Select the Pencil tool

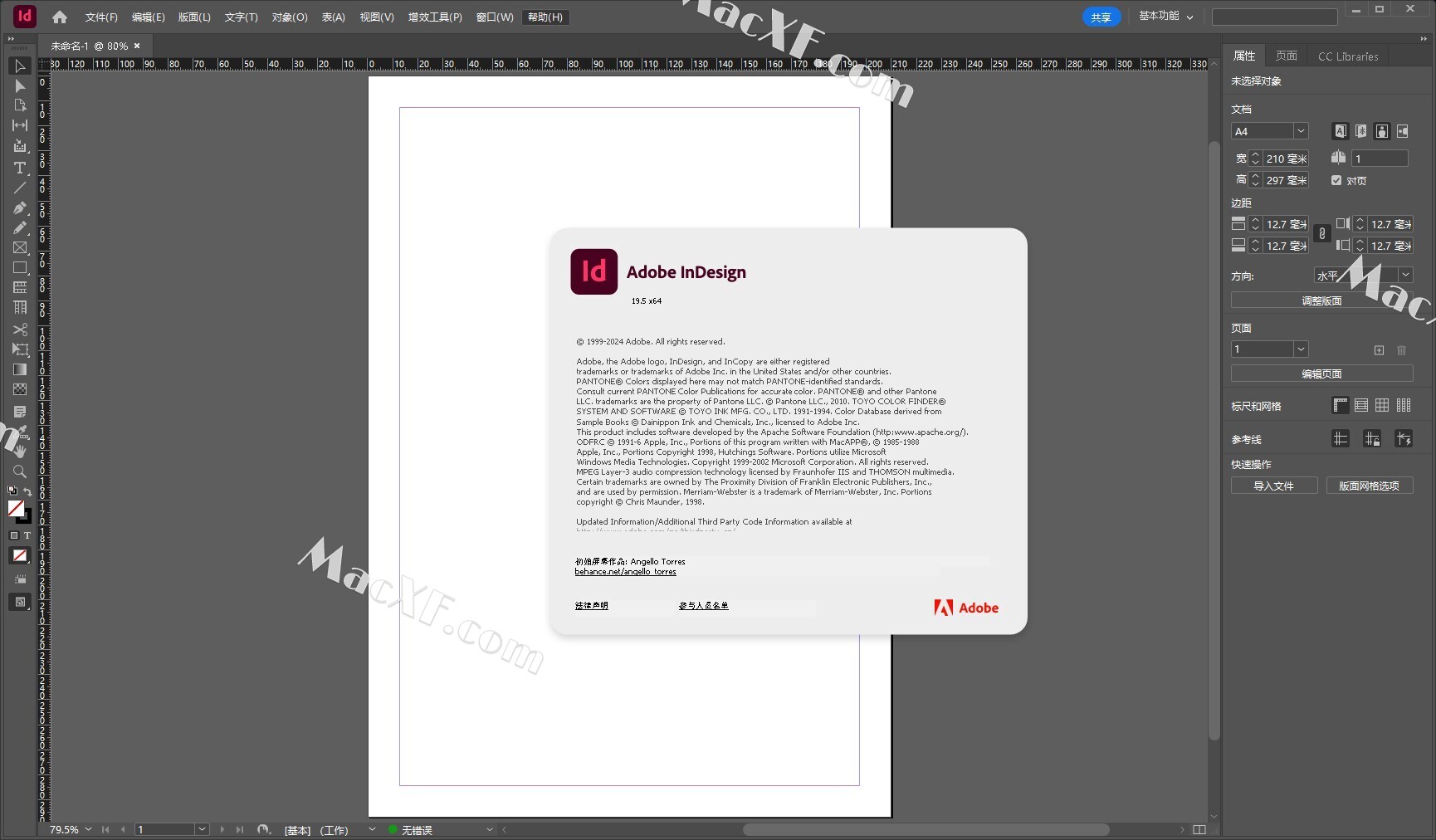pos(20,227)
